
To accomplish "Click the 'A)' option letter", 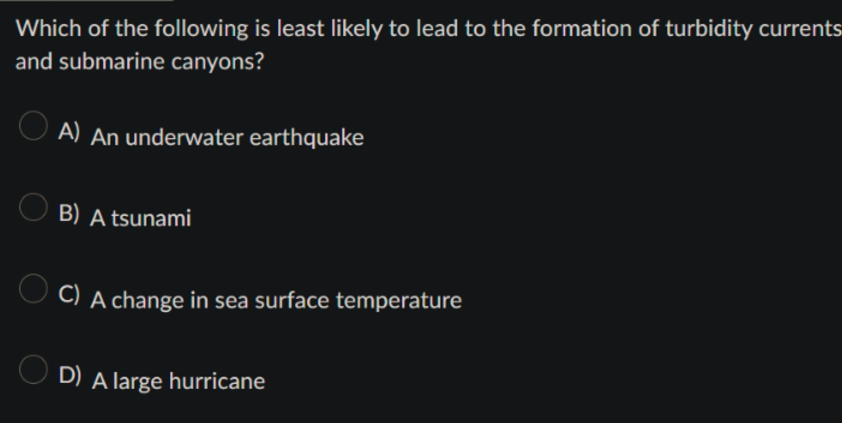I will tap(69, 131).
